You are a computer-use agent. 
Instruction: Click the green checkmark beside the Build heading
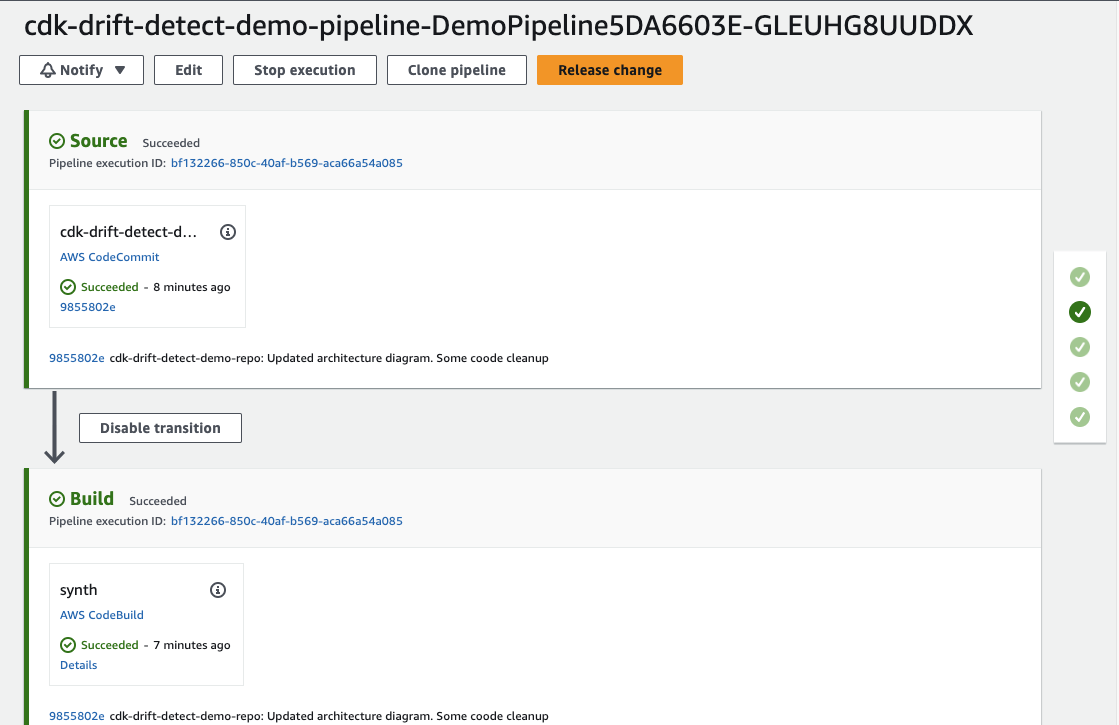pos(58,499)
